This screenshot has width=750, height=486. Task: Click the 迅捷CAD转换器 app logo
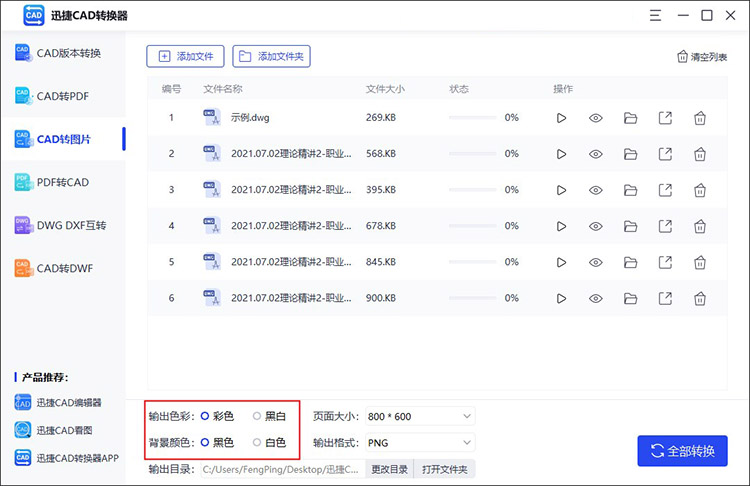[x=34, y=15]
